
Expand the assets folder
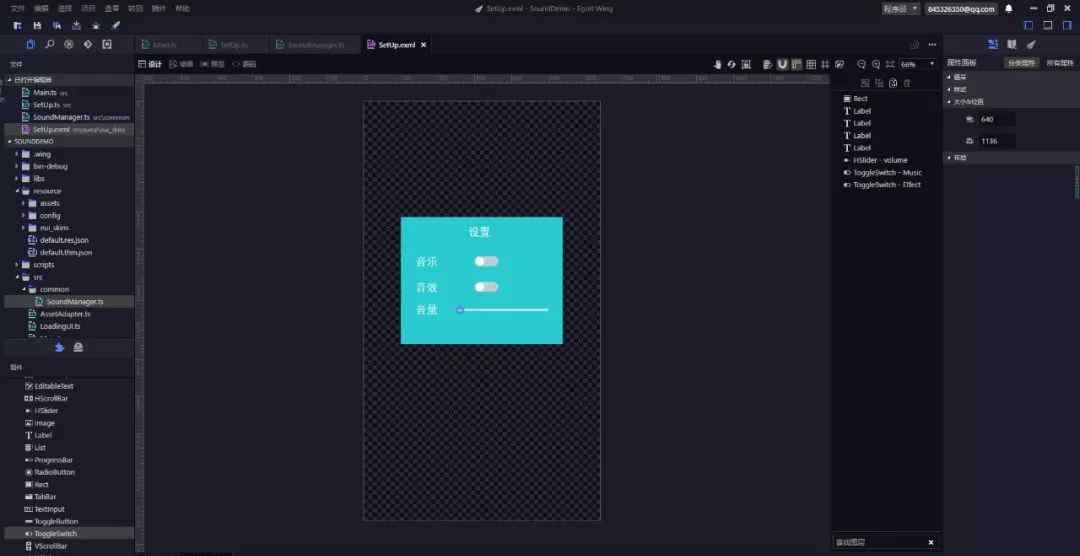pos(50,203)
